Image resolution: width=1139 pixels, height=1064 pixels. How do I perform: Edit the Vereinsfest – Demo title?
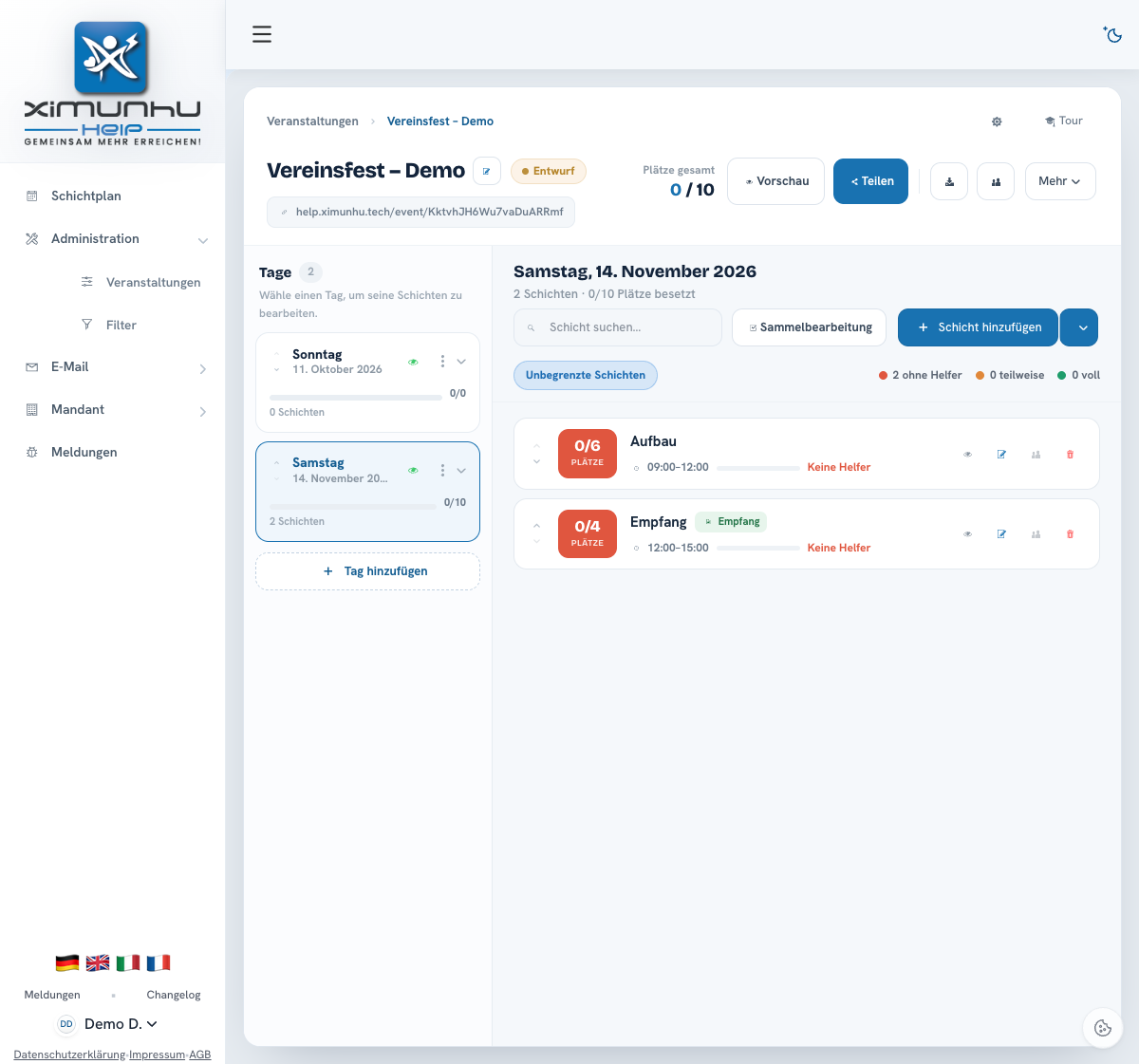(487, 171)
